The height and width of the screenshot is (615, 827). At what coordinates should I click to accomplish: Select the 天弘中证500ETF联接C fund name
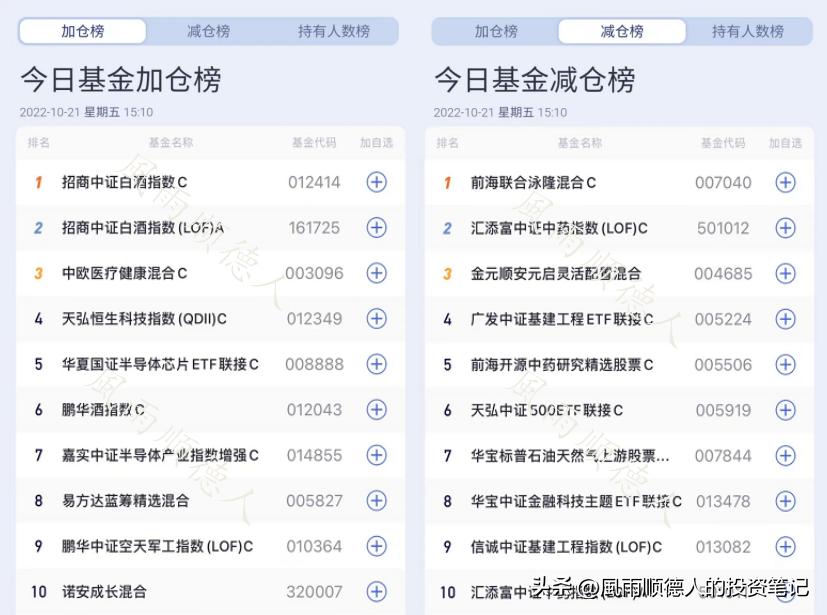(x=547, y=410)
